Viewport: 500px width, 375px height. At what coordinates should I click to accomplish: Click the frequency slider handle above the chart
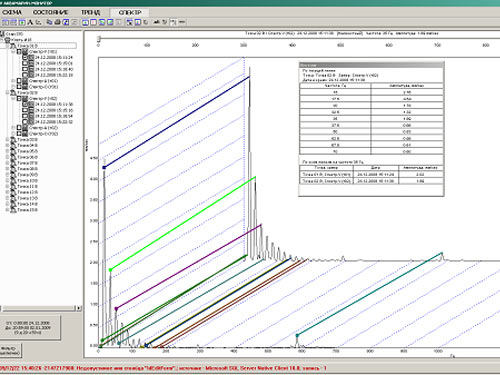point(99,38)
